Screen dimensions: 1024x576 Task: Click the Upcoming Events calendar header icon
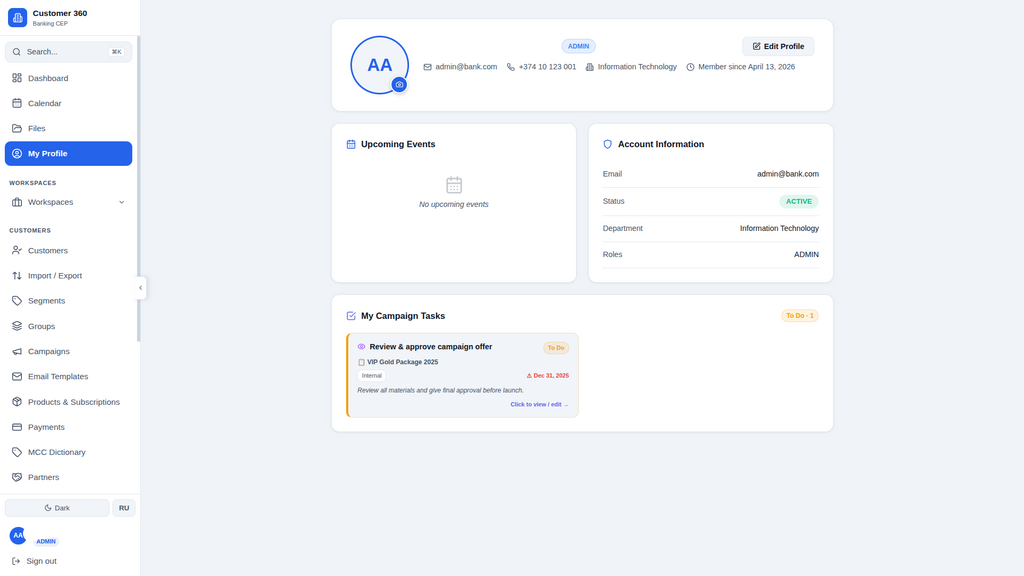coord(351,144)
